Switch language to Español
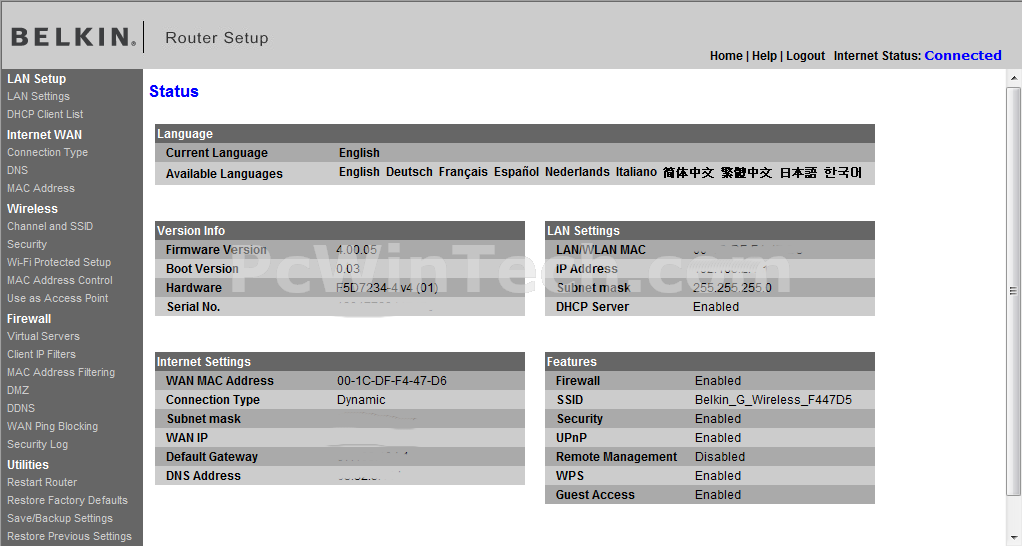 516,172
